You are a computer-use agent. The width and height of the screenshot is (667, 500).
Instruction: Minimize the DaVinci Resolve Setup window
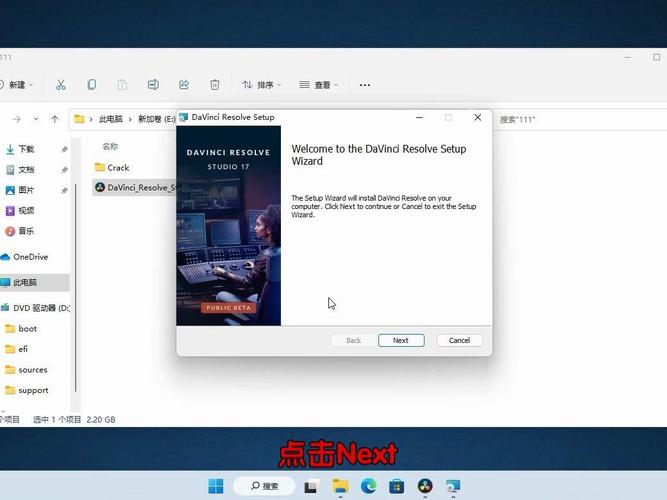click(419, 117)
